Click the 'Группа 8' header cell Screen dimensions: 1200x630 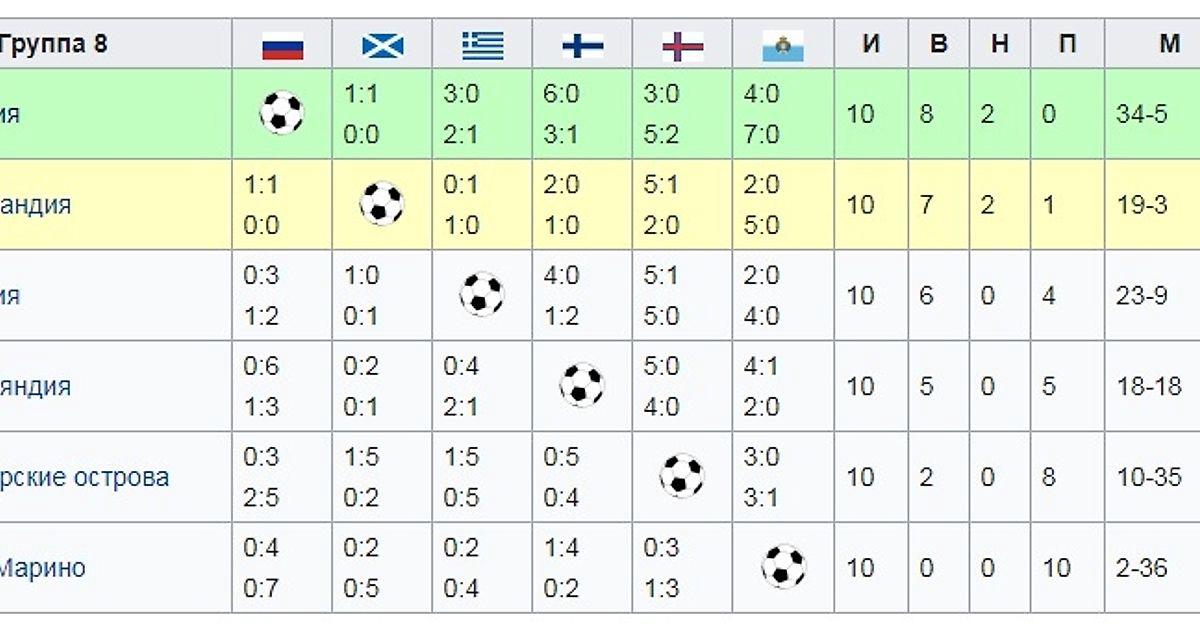click(53, 45)
